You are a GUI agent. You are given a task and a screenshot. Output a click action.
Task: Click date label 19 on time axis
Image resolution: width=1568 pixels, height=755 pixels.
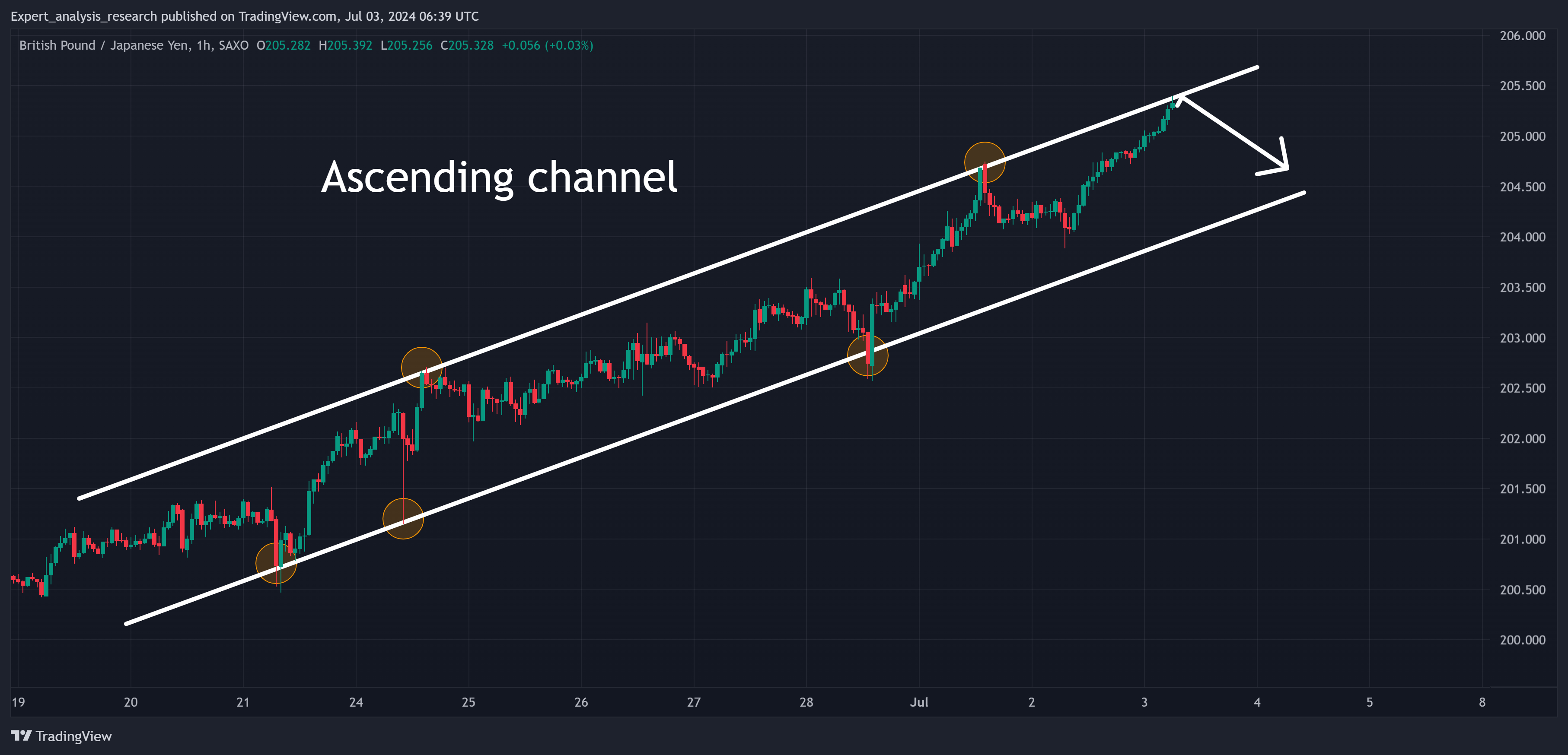point(18,702)
